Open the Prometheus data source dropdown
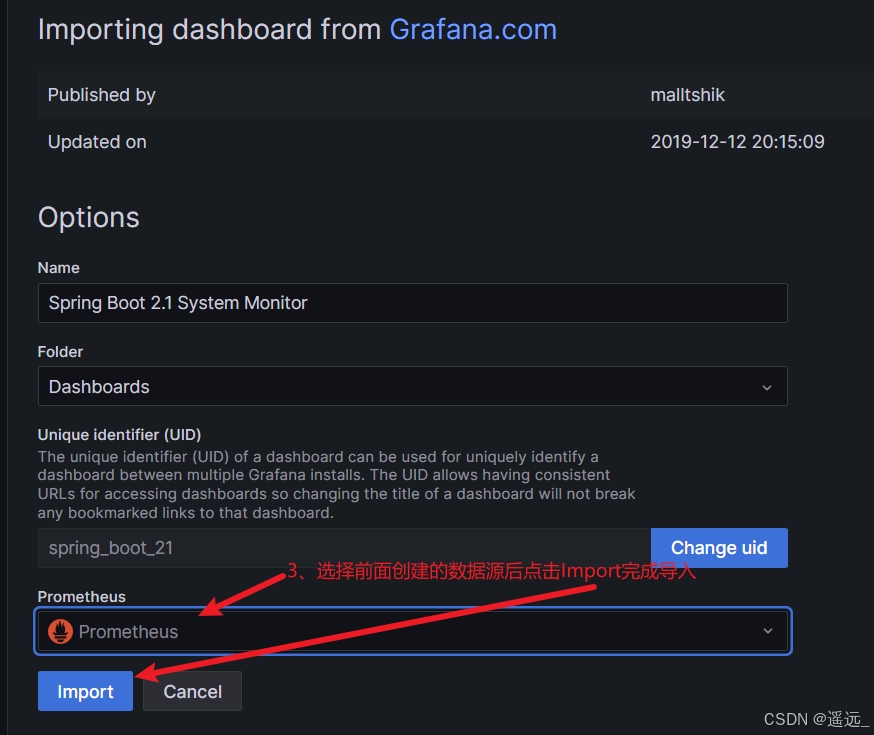This screenshot has height=735, width=874. point(412,631)
